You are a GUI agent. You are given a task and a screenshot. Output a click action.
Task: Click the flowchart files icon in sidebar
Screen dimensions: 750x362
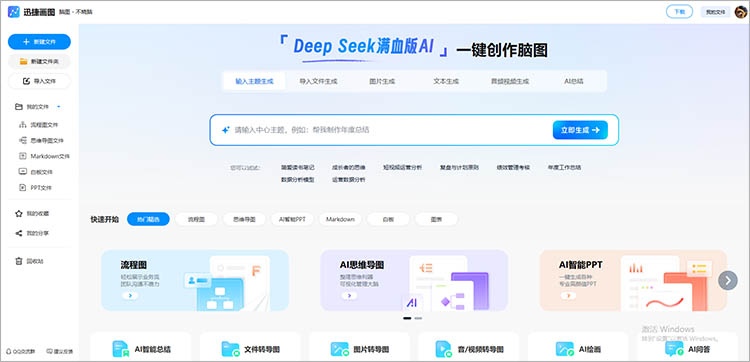22,125
